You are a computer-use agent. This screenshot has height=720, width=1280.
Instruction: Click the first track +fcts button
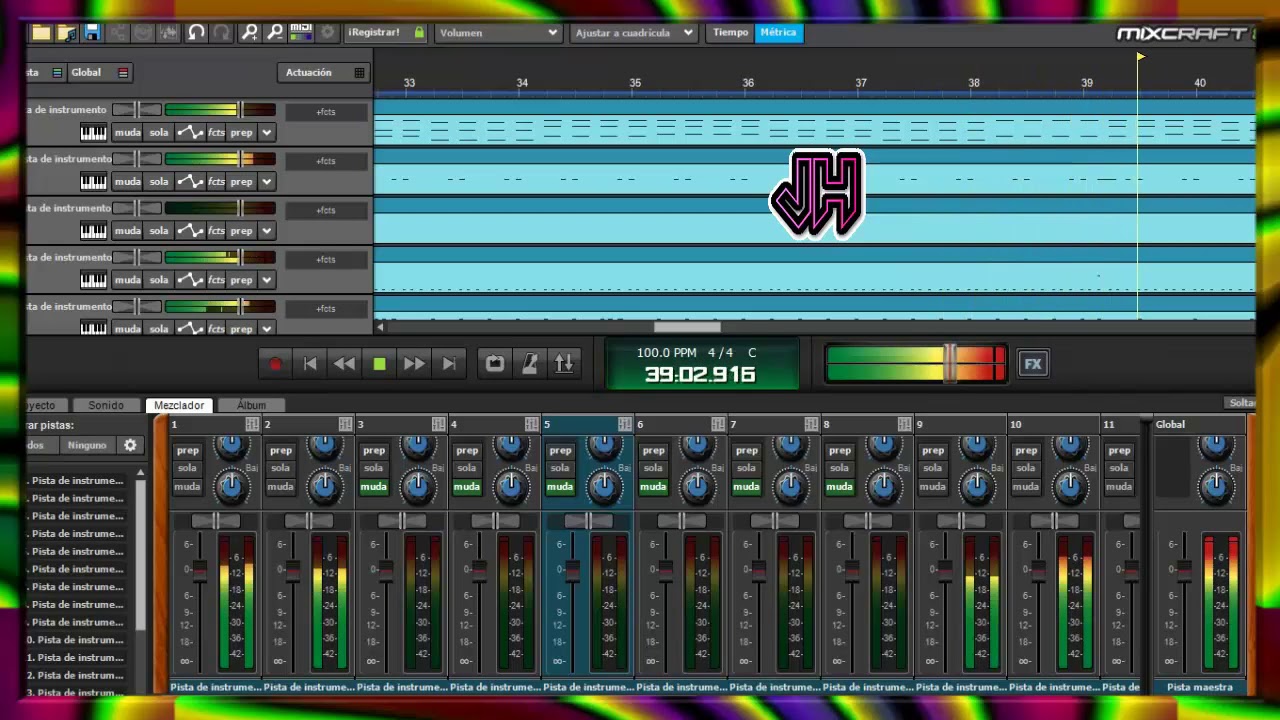tap(326, 112)
